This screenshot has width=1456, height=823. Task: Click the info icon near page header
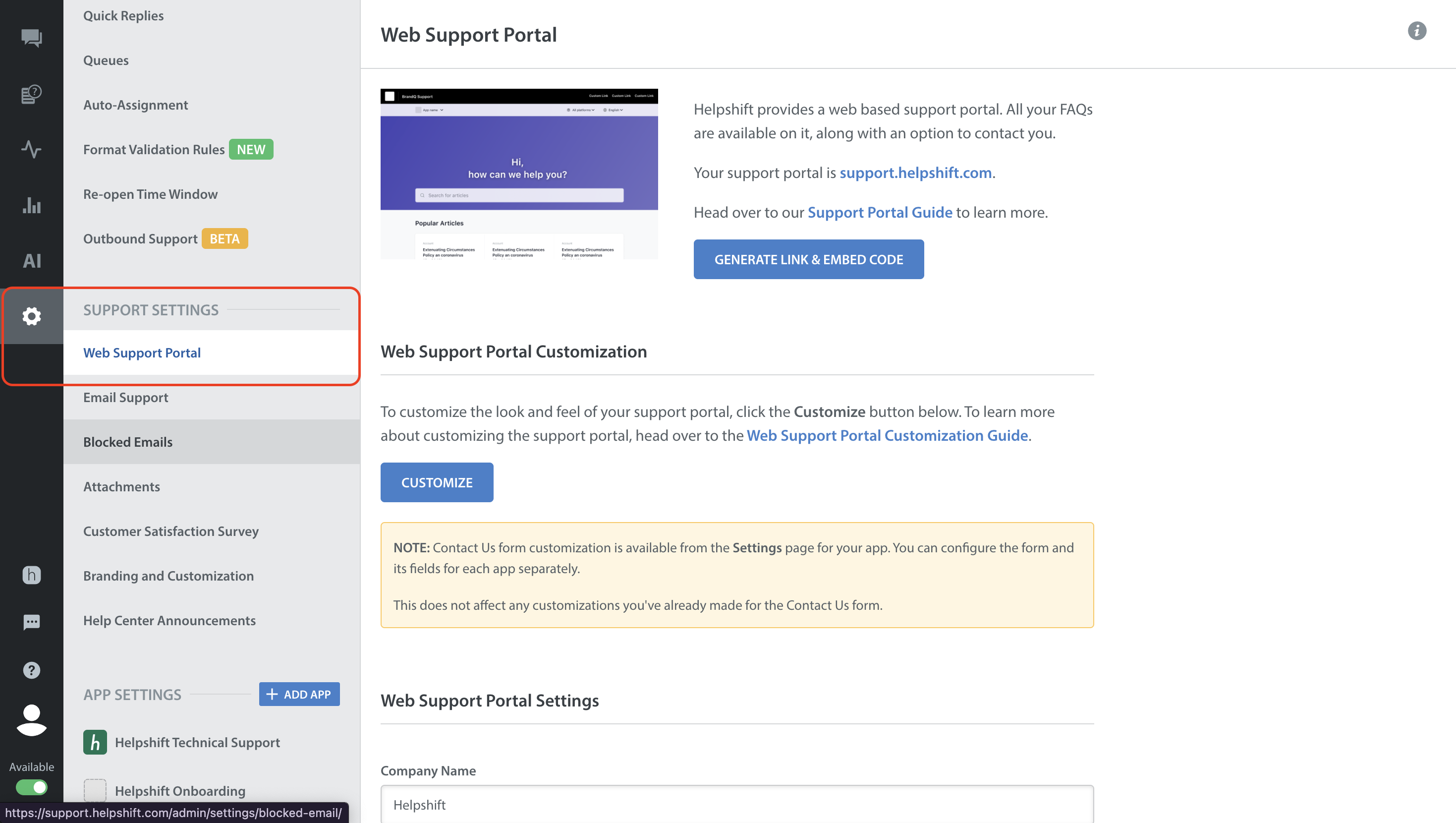click(1416, 31)
